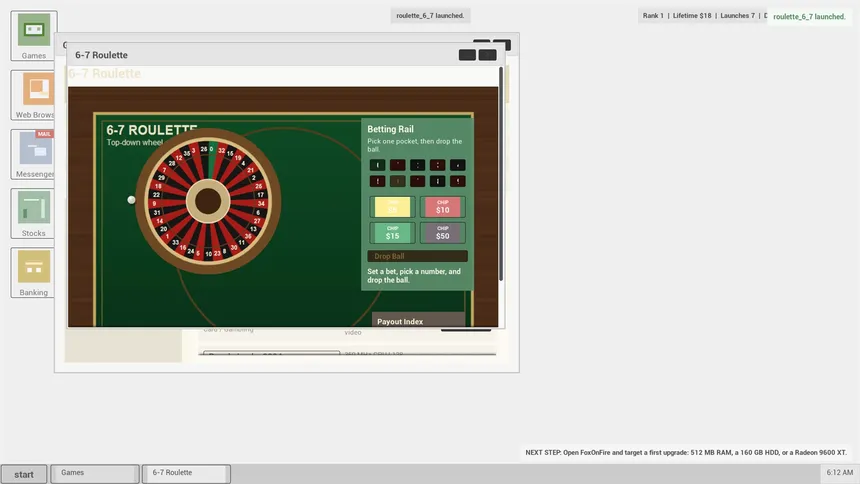This screenshot has height=484, width=860.
Task: Click the 6-7 Roulette window vertical scrollbar
Action: pyautogui.click(x=501, y=174)
